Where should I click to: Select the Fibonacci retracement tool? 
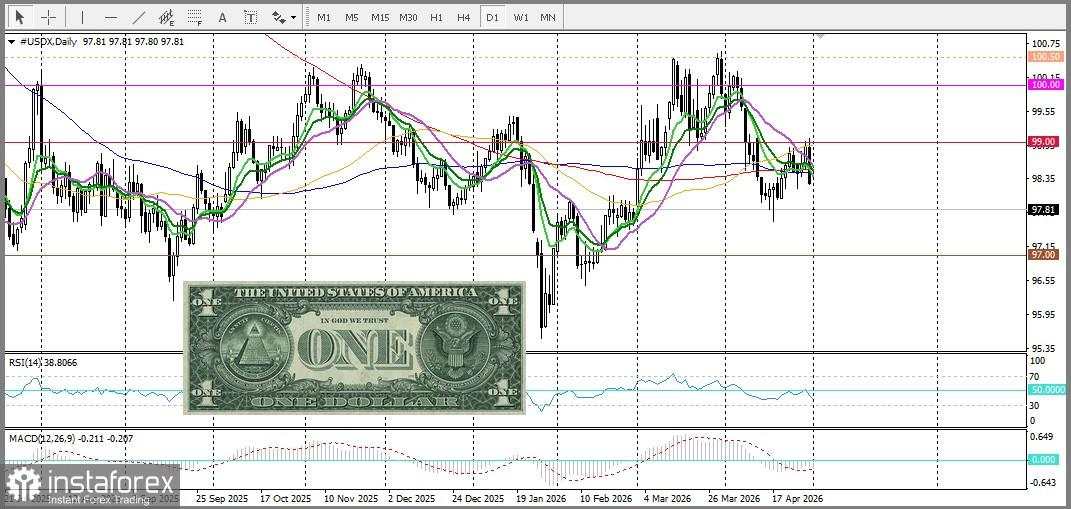click(195, 17)
